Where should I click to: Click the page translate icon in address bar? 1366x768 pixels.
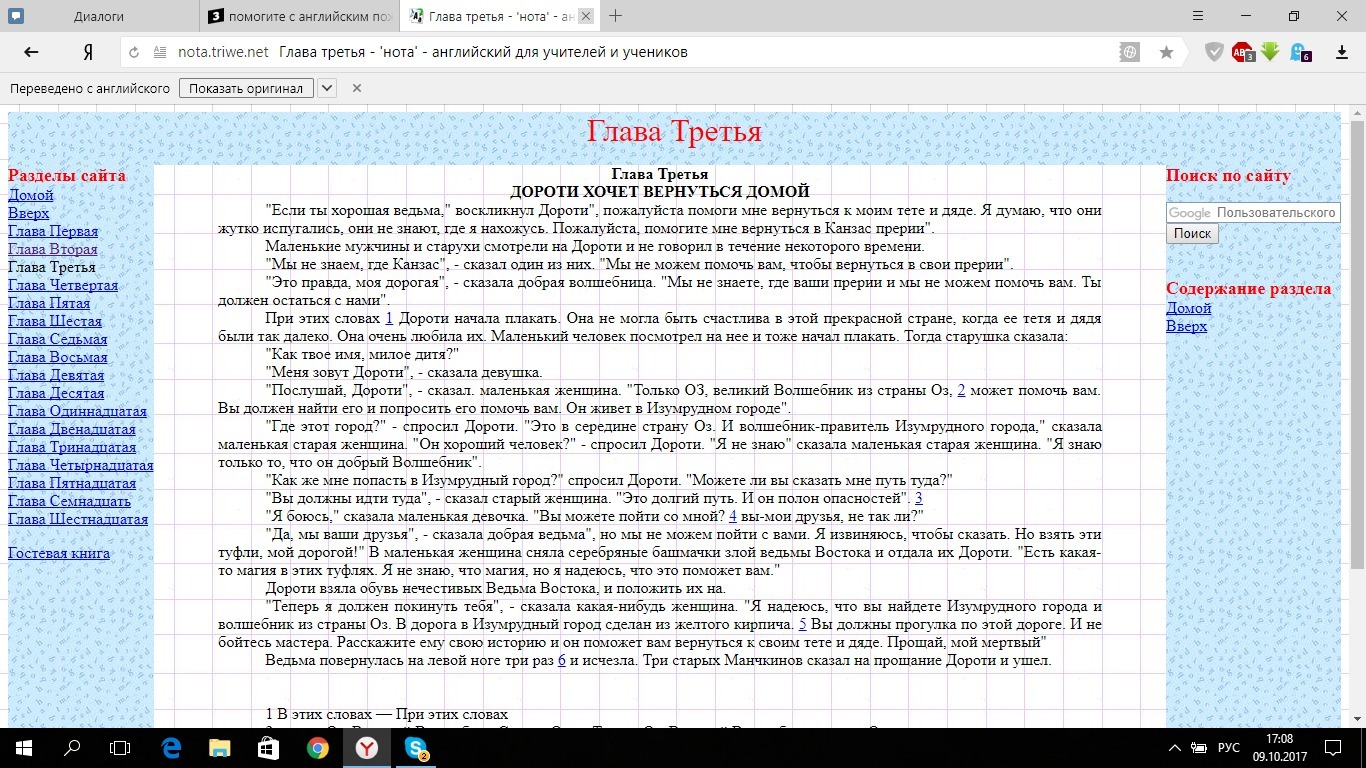point(1130,52)
